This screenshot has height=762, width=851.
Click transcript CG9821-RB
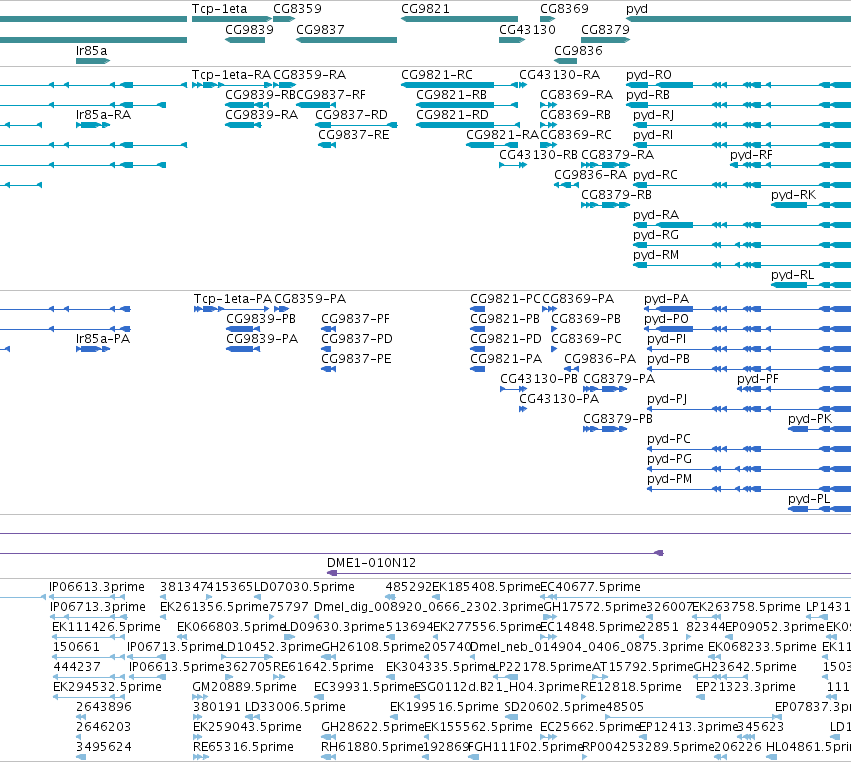tap(452, 94)
